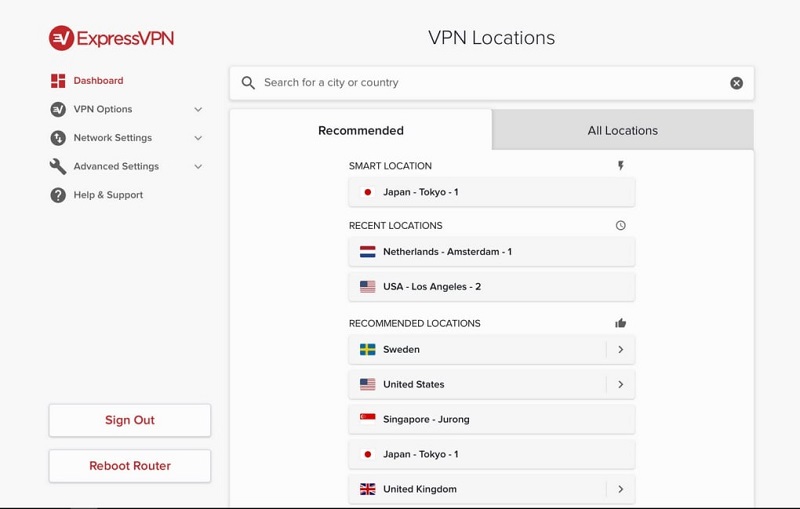Click the Advanced Settings wrench icon
Screen dimensions: 800x509
pos(58,166)
